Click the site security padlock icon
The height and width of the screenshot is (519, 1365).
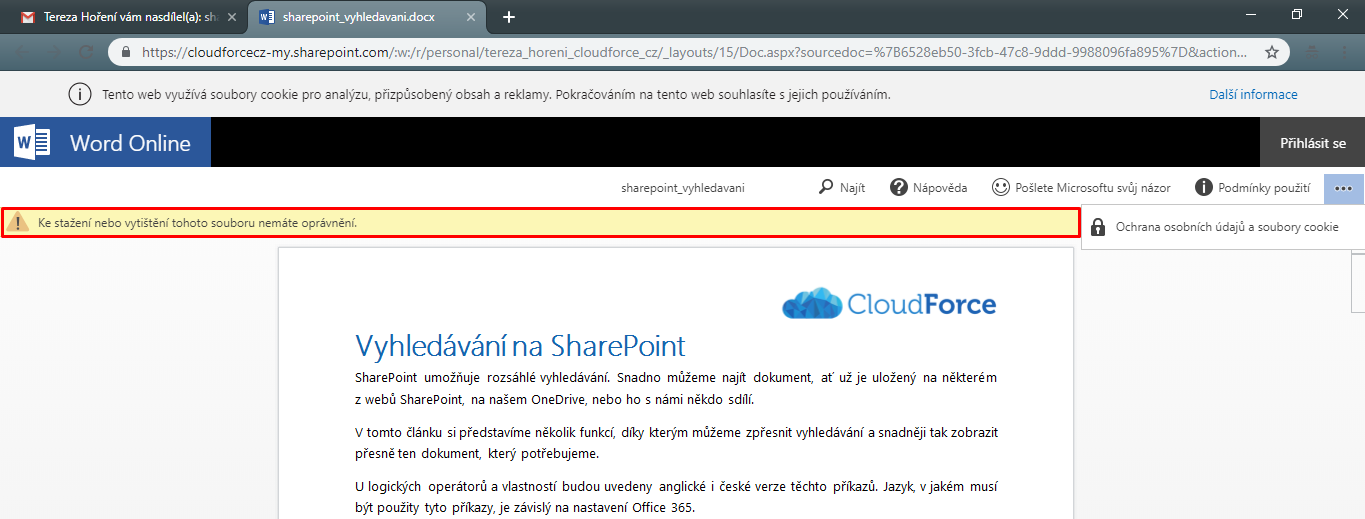(x=126, y=52)
